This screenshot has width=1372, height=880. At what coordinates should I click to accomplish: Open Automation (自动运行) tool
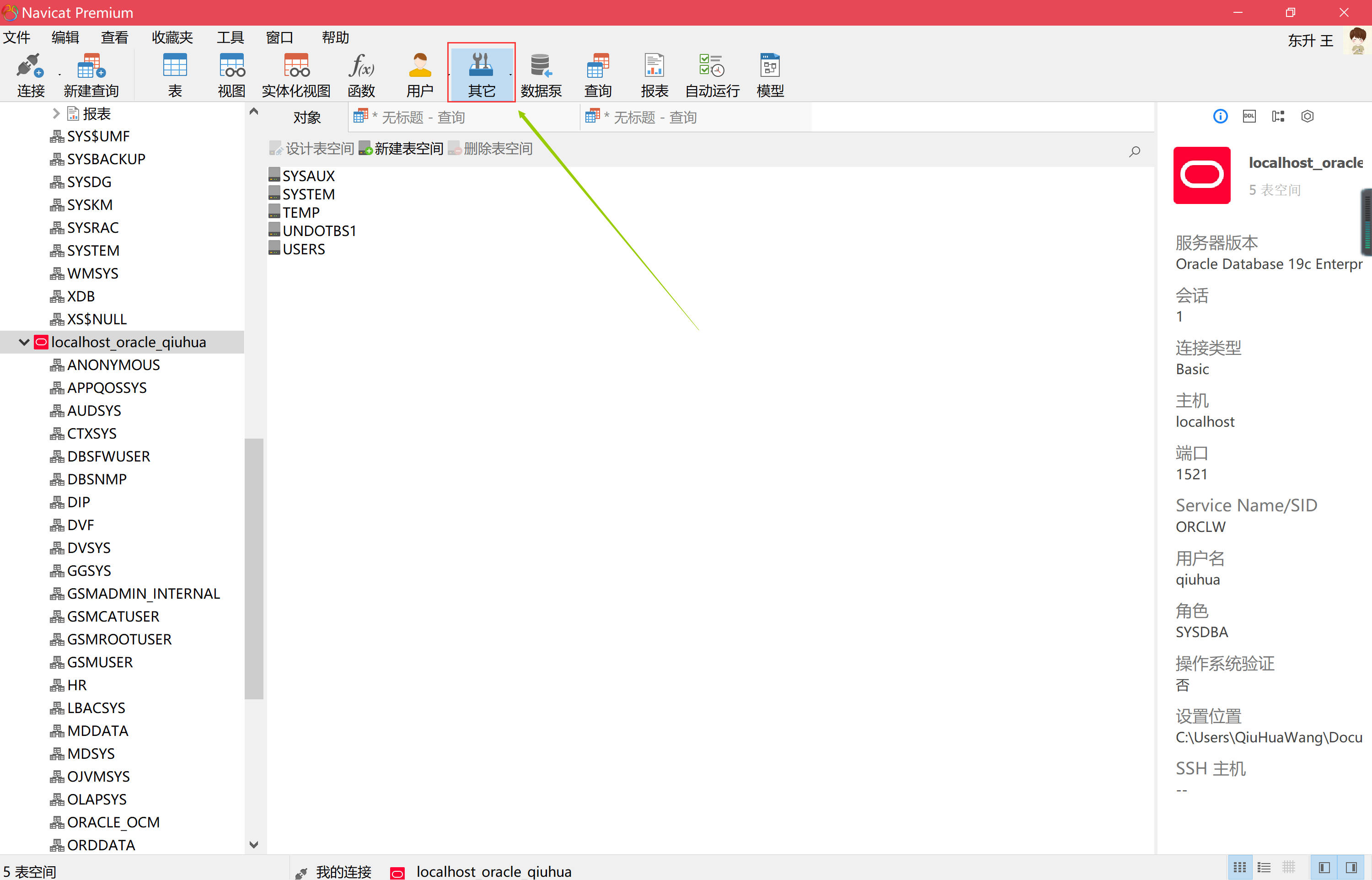712,75
